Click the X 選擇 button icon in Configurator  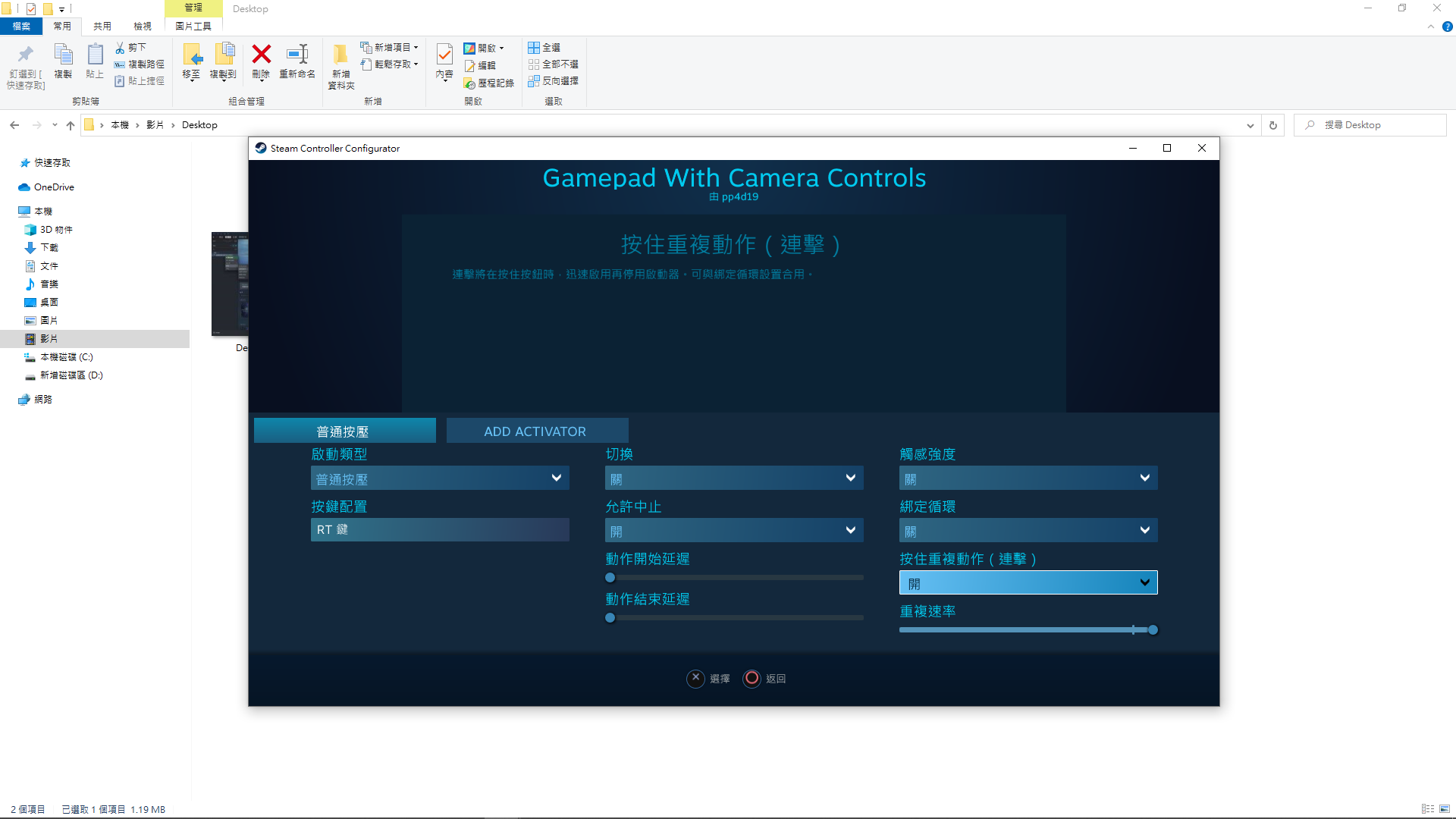696,678
